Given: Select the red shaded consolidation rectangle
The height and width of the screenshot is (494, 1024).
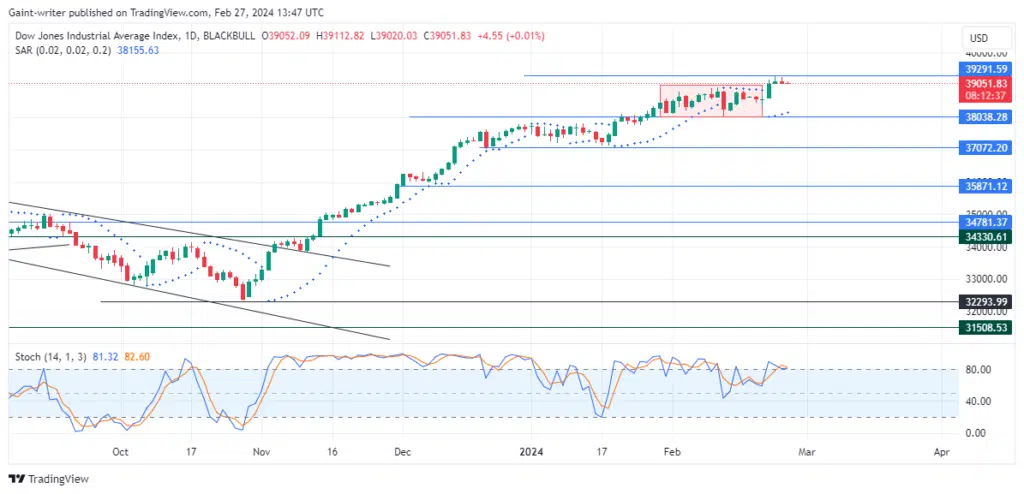Looking at the screenshot, I should pos(710,100).
